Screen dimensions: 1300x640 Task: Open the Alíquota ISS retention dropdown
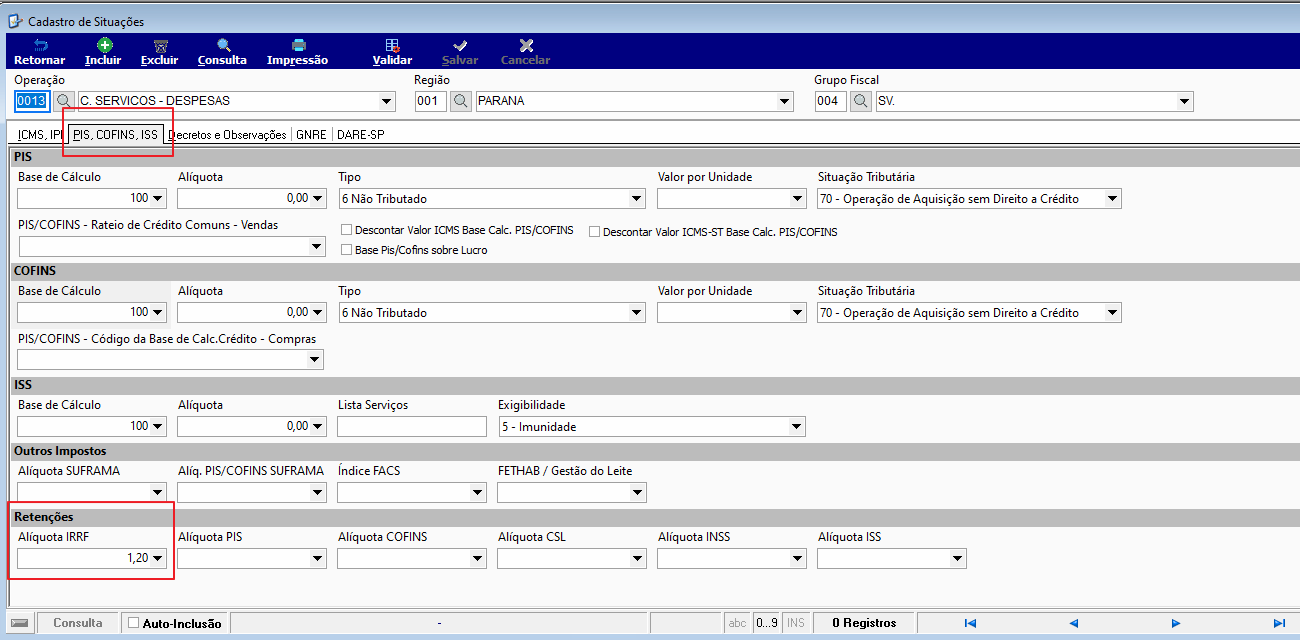(x=957, y=559)
